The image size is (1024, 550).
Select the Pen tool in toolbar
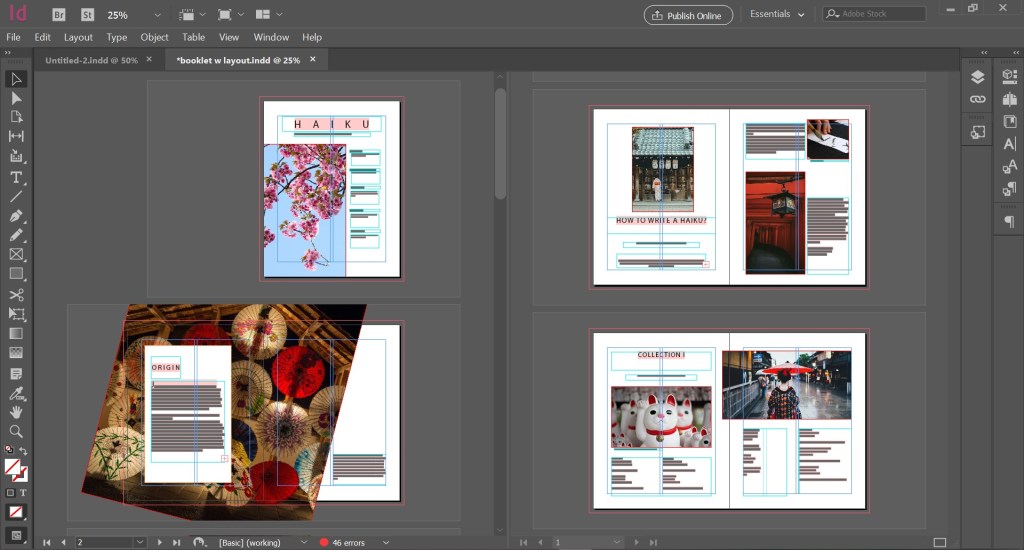click(16, 216)
